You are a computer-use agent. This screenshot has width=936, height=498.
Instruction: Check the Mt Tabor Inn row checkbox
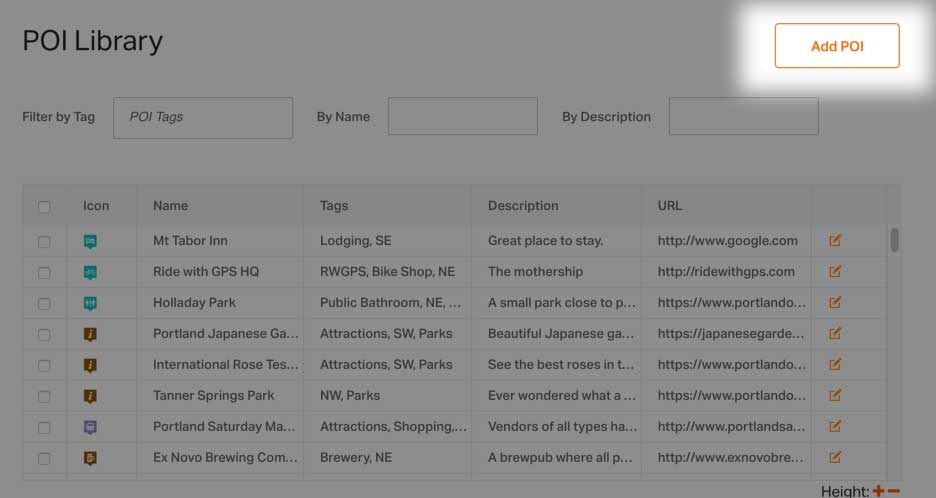click(x=44, y=242)
